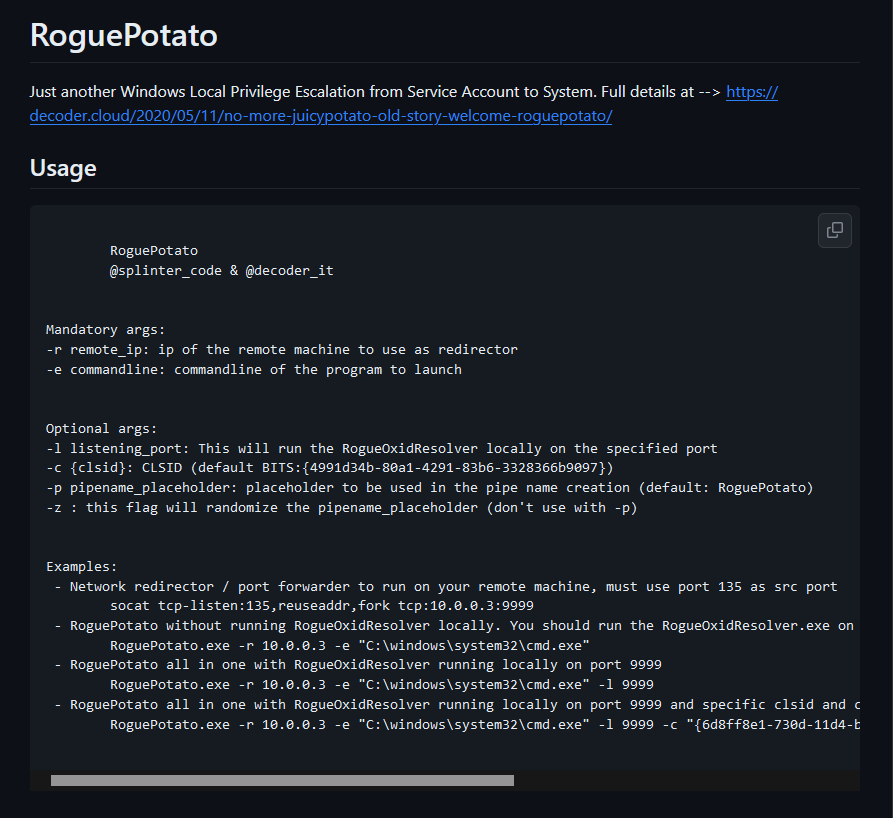Click the "-c {clsid}" default BITS line

[x=330, y=468]
